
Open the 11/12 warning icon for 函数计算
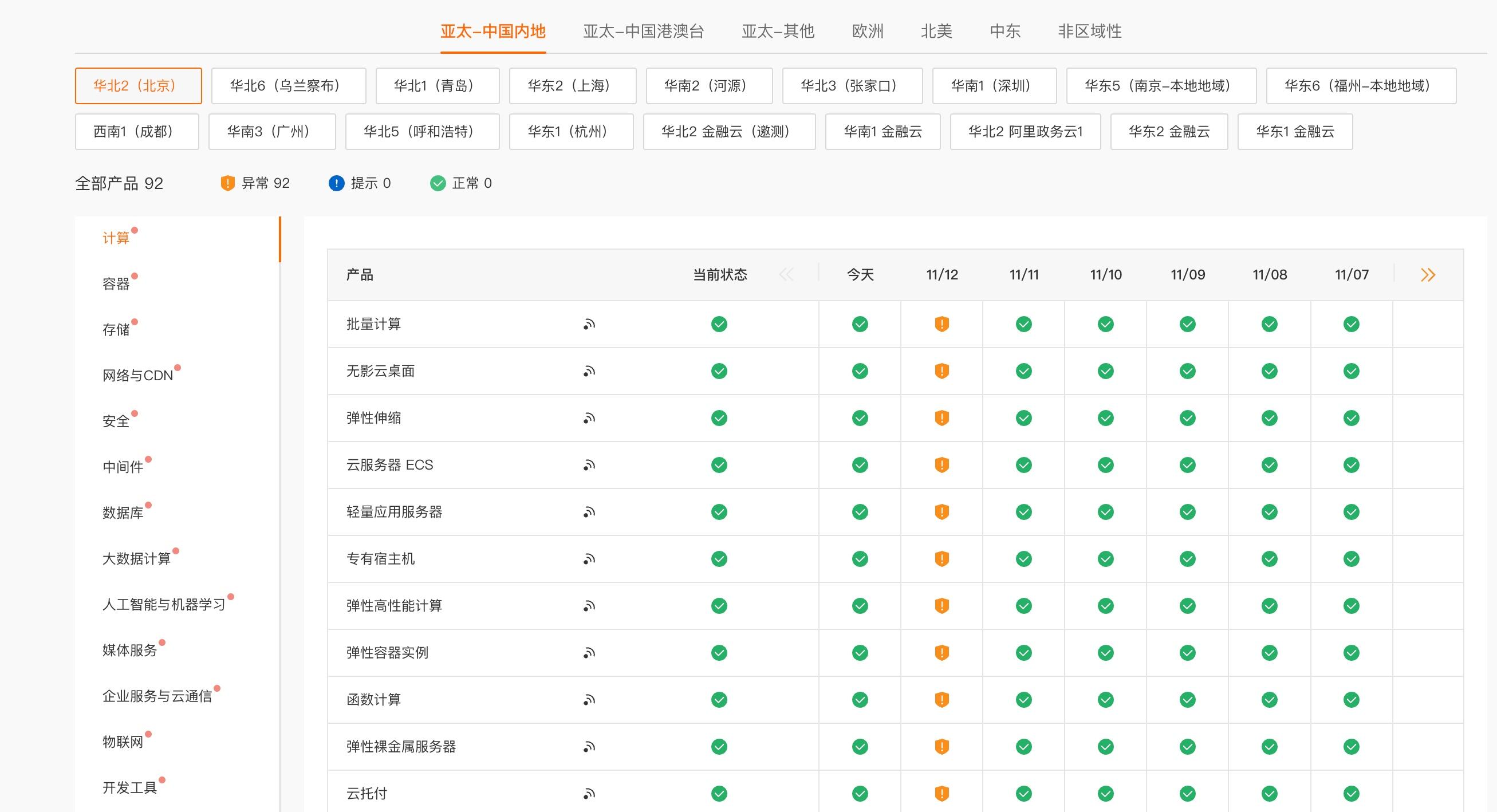[x=942, y=700]
